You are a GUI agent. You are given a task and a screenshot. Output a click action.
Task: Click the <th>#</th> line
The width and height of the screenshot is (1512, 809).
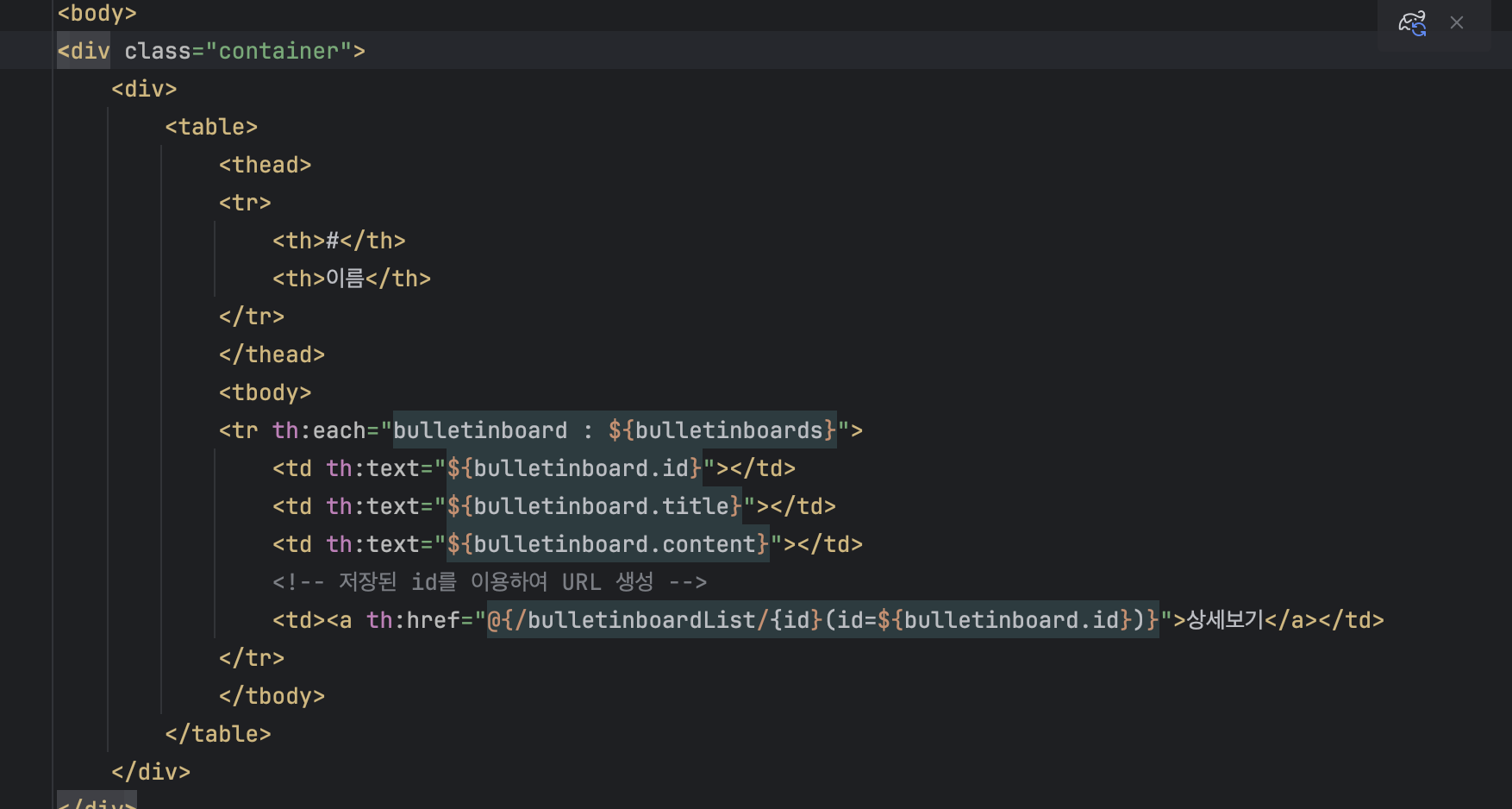pyautogui.click(x=339, y=241)
